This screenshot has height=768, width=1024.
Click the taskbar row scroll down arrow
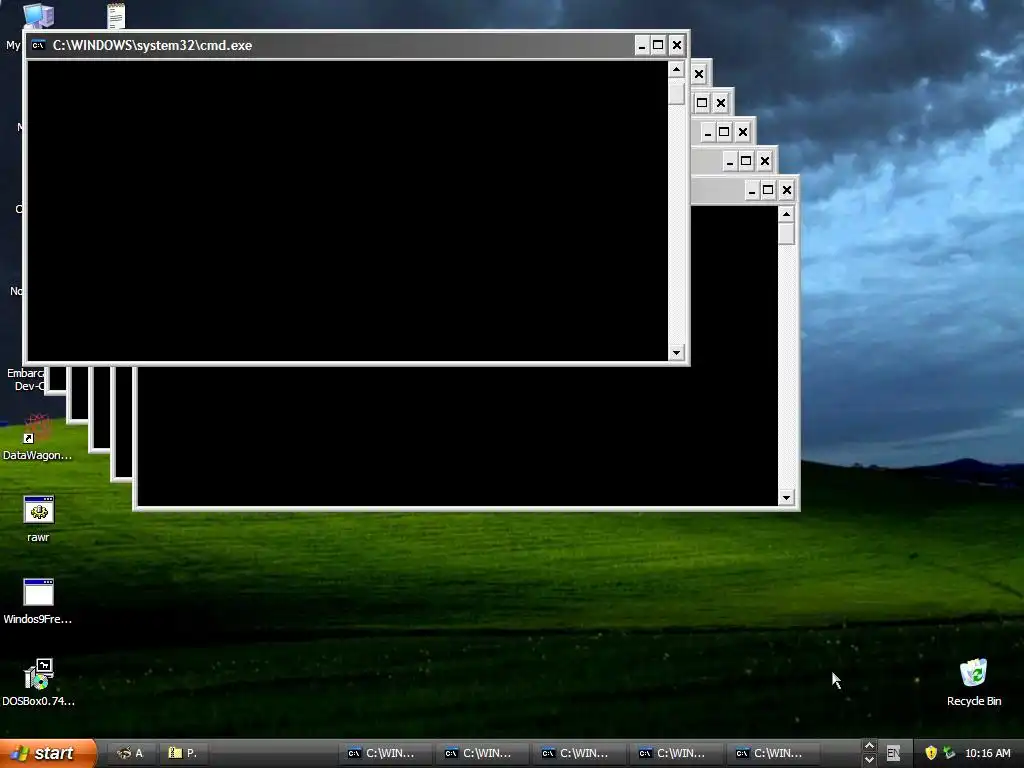pyautogui.click(x=869, y=760)
